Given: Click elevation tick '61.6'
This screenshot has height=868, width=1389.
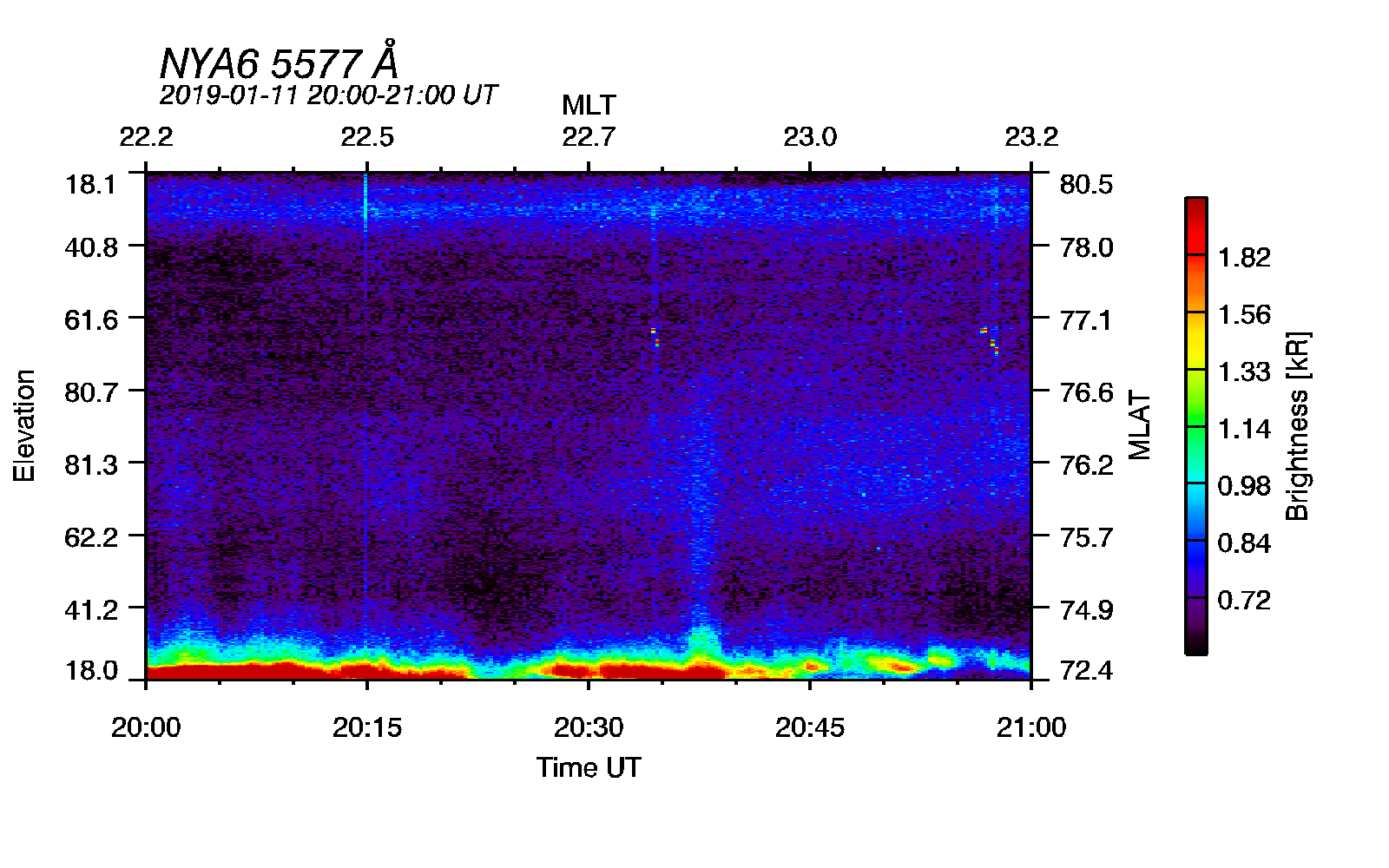Looking at the screenshot, I should click(x=91, y=319).
